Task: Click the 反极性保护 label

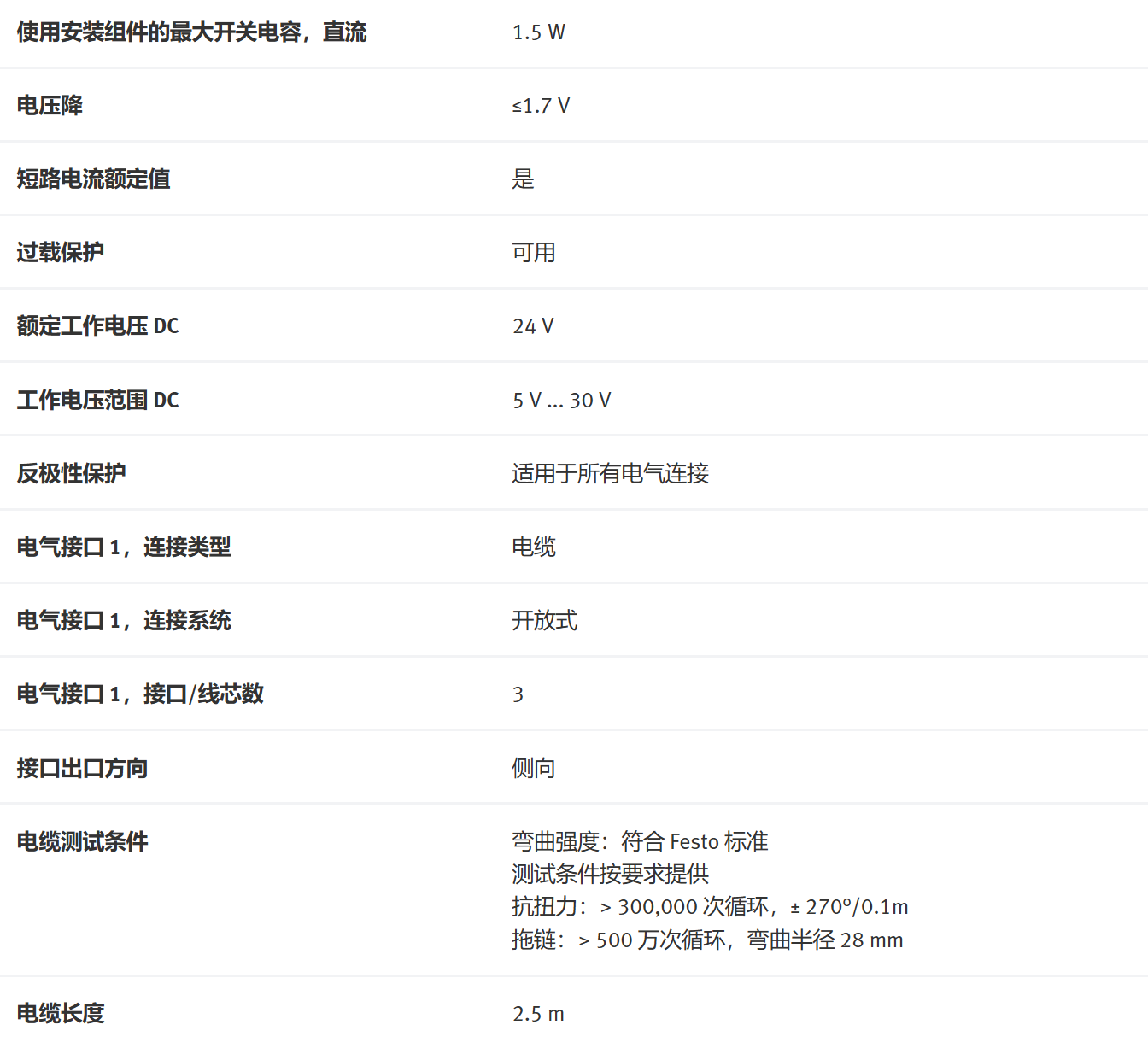Action: [x=71, y=474]
